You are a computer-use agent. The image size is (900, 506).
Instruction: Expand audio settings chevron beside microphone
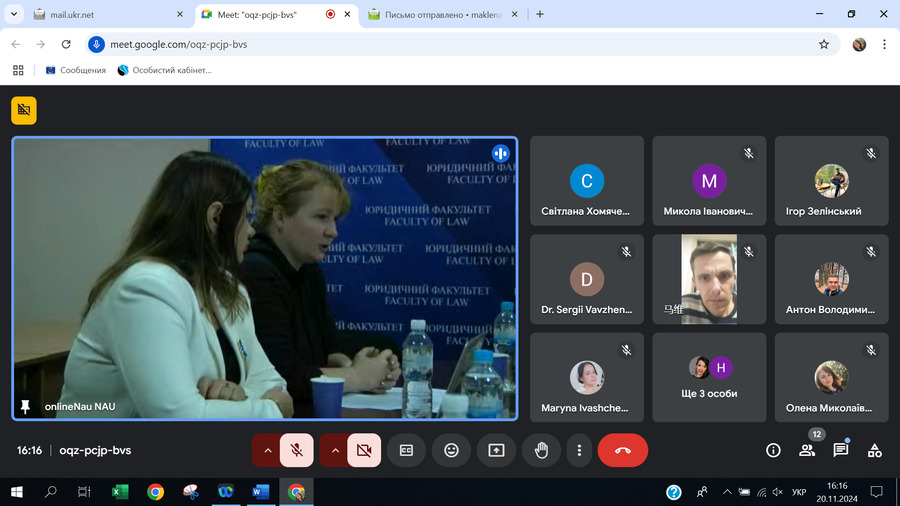pos(267,451)
